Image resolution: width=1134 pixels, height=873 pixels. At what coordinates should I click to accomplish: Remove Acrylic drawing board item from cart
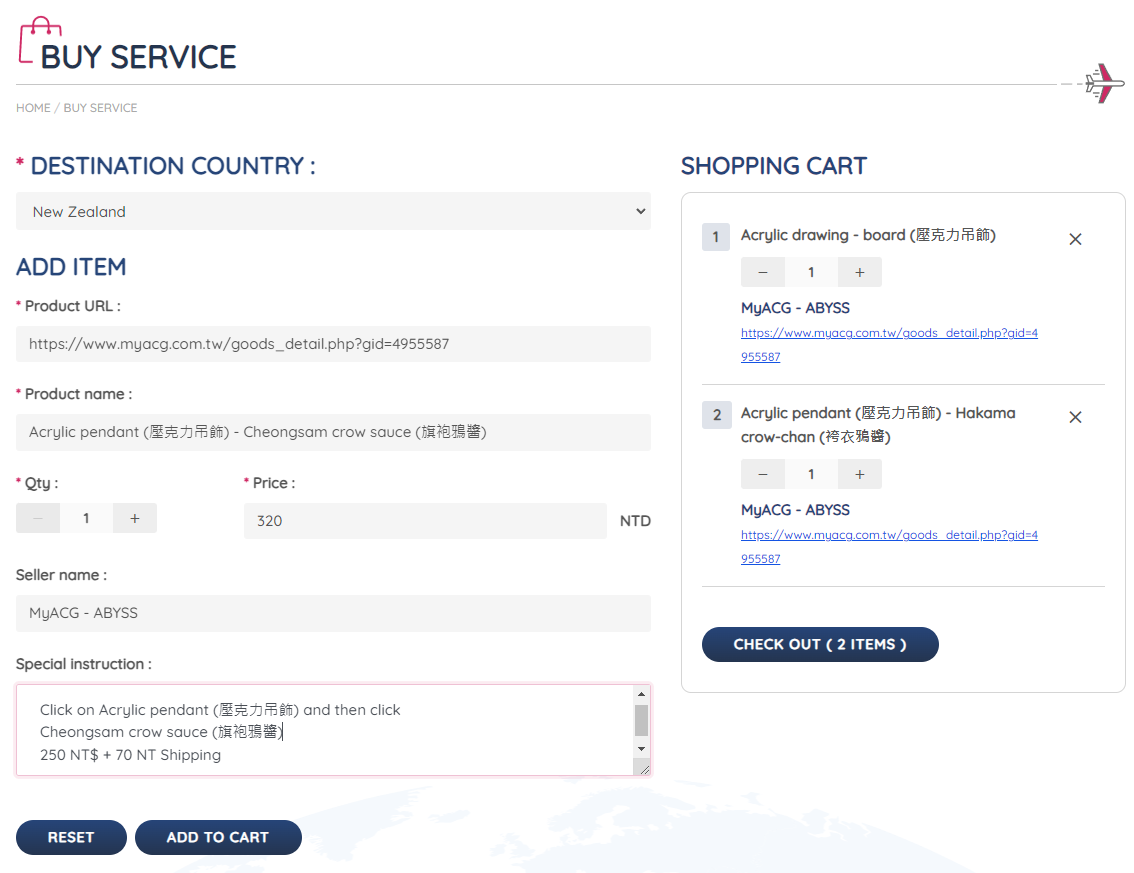[1075, 239]
